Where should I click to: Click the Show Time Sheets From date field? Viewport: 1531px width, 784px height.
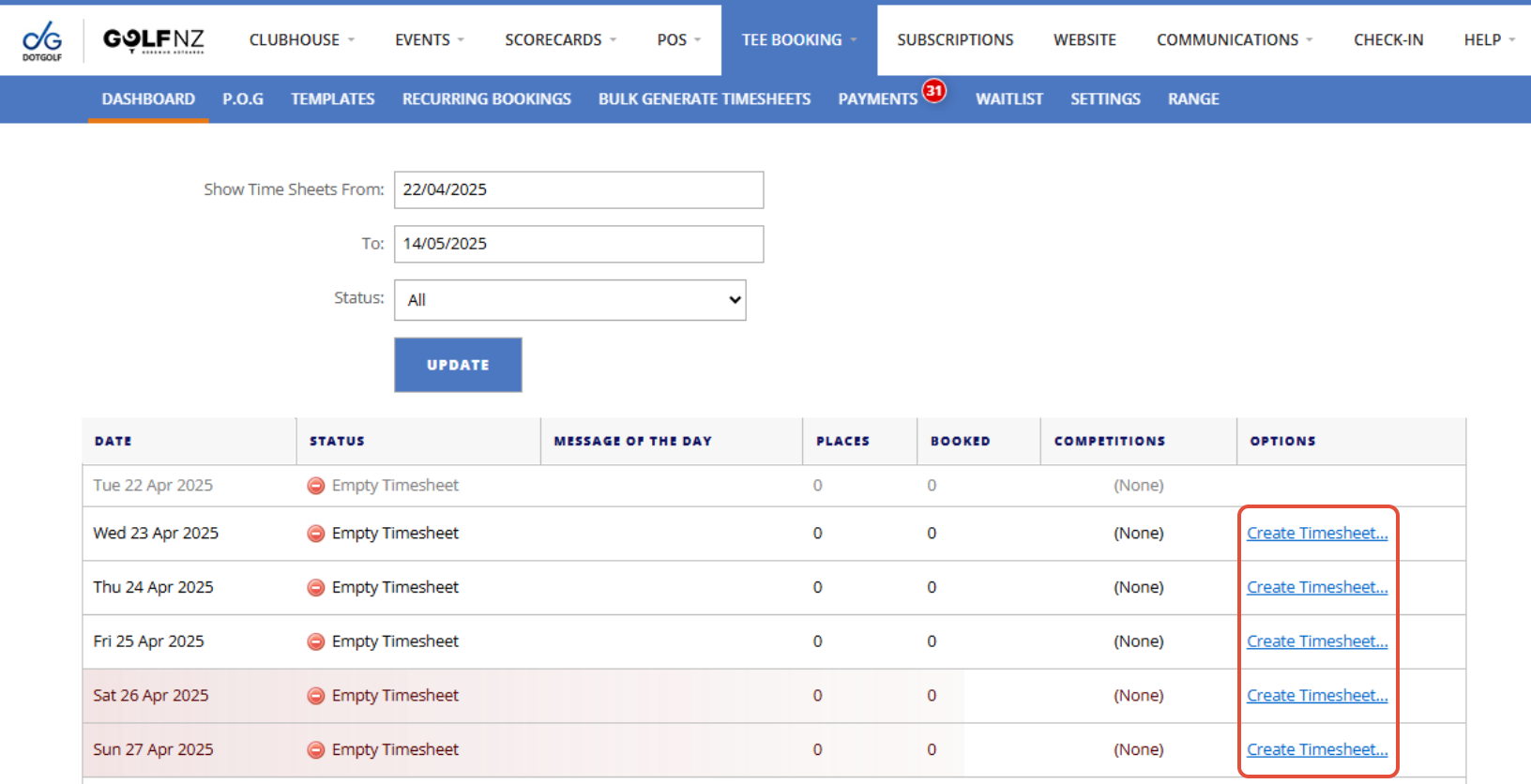point(578,189)
